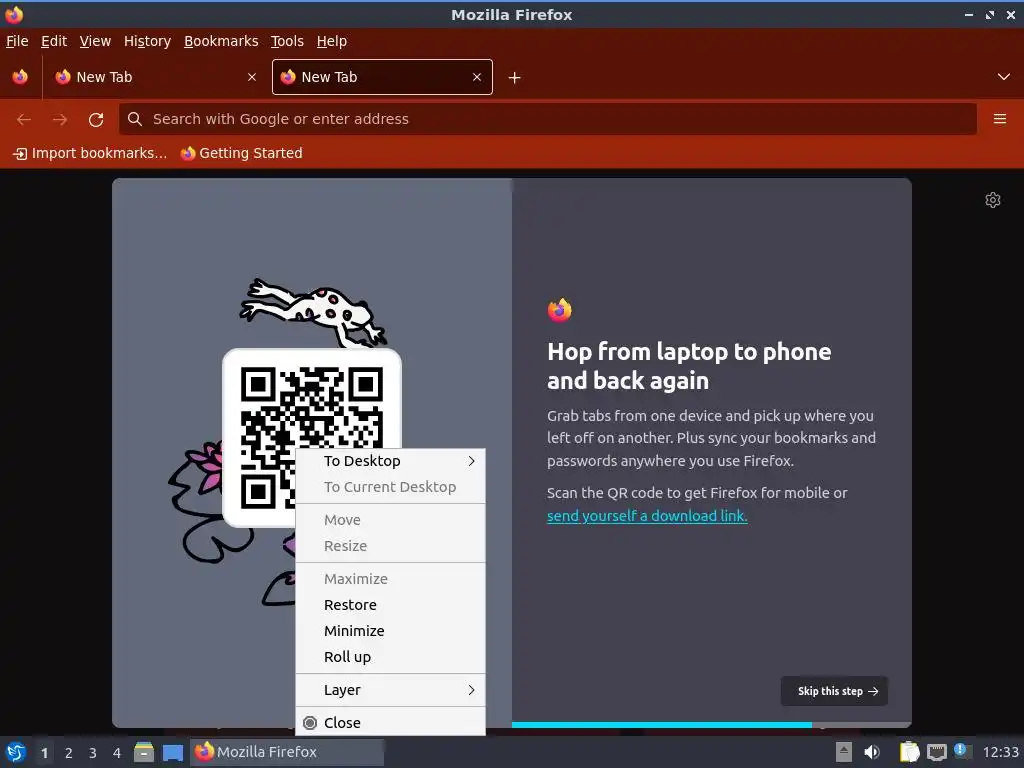Click the Firefox logo above onboarding heading

560,310
